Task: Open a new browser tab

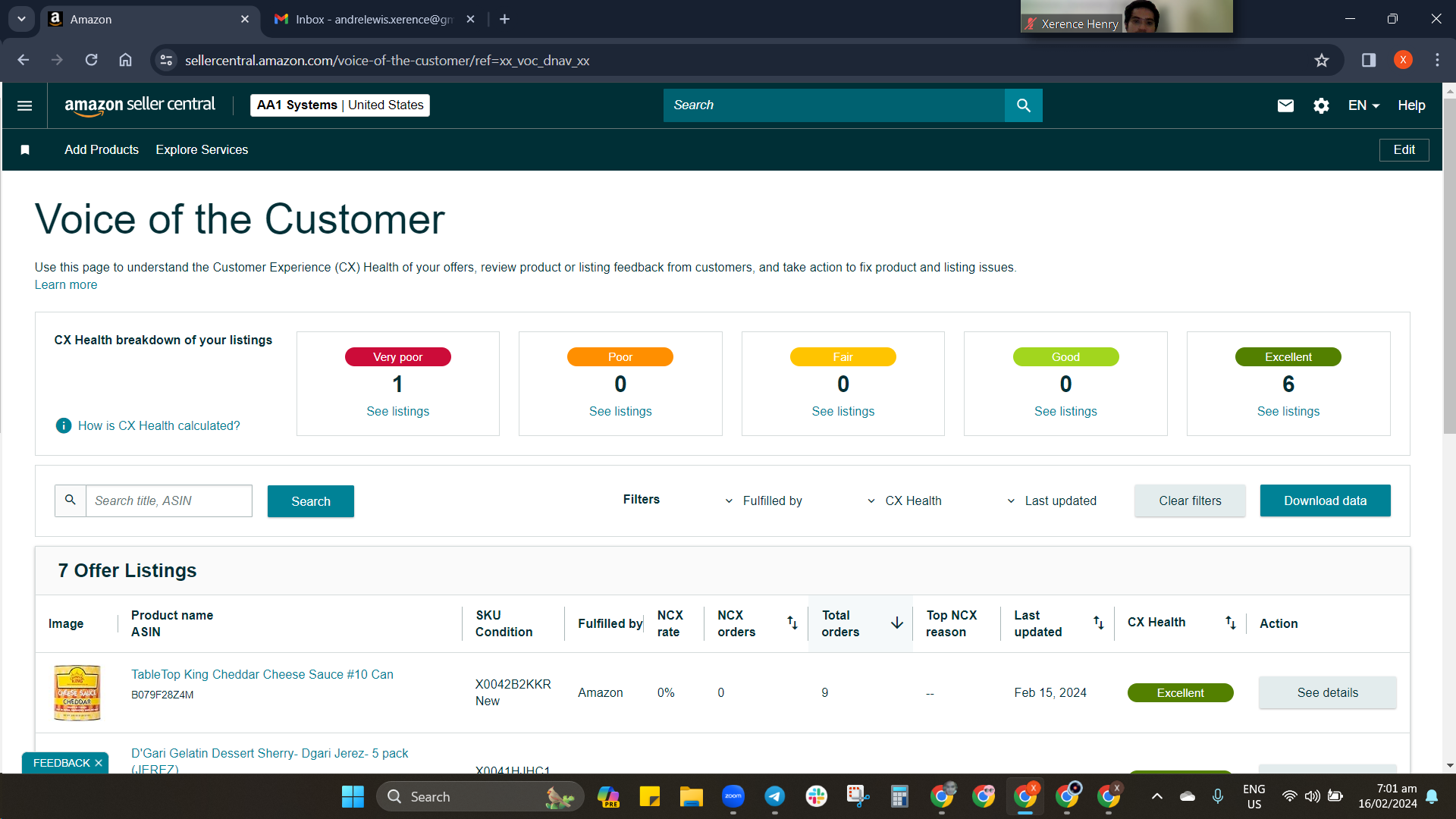Action: (x=505, y=19)
